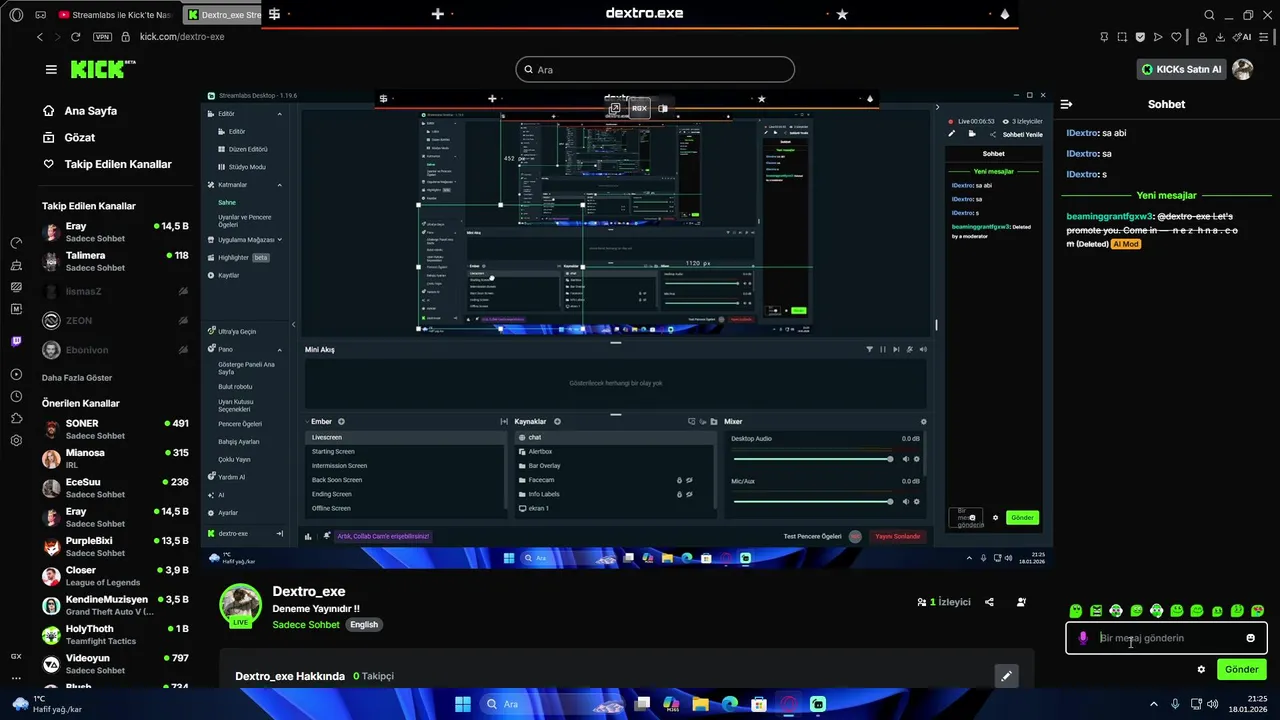
Task: Click the Ara search box on Kick
Action: 655,70
